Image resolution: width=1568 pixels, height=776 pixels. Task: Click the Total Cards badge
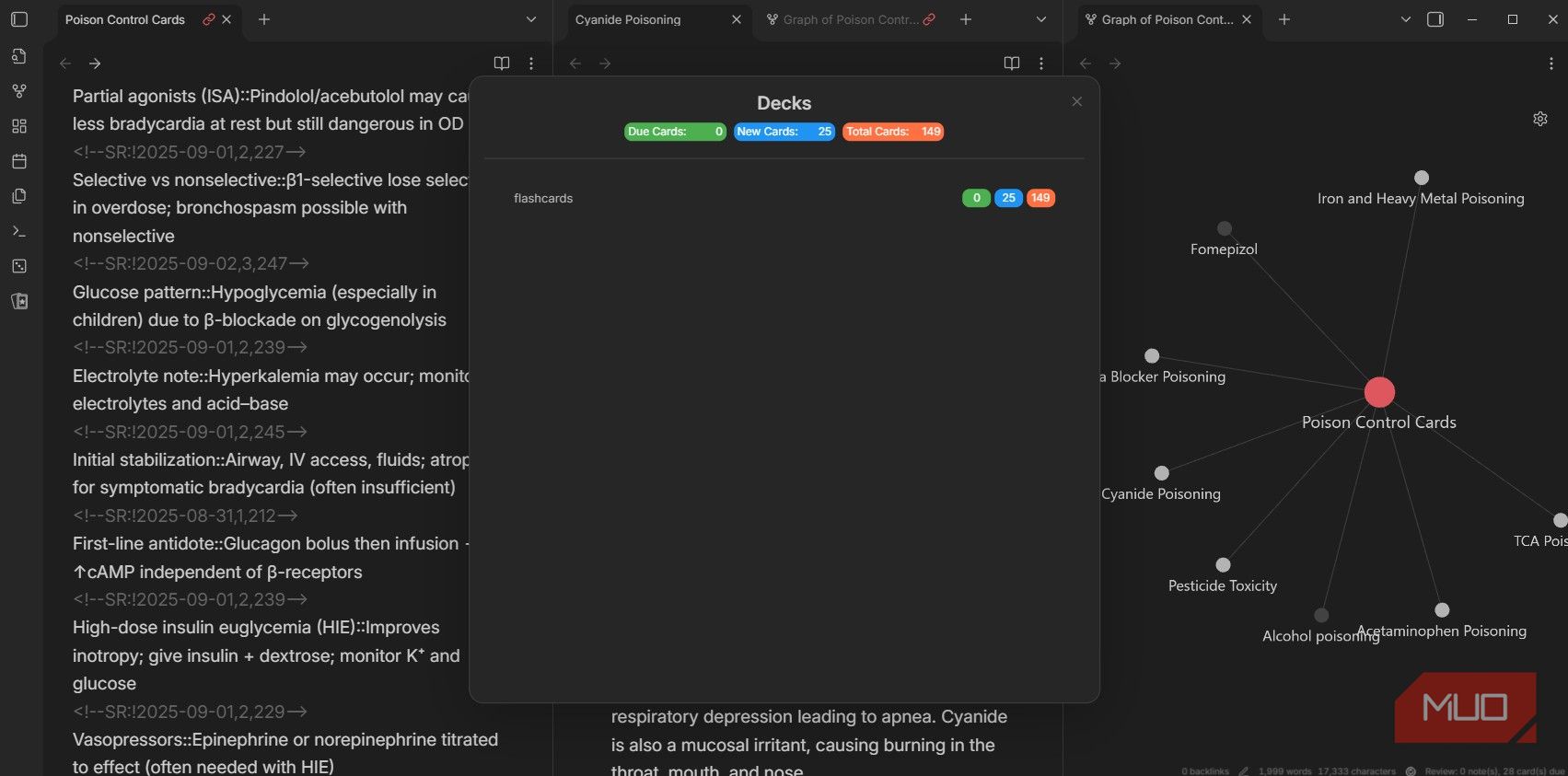click(x=893, y=132)
